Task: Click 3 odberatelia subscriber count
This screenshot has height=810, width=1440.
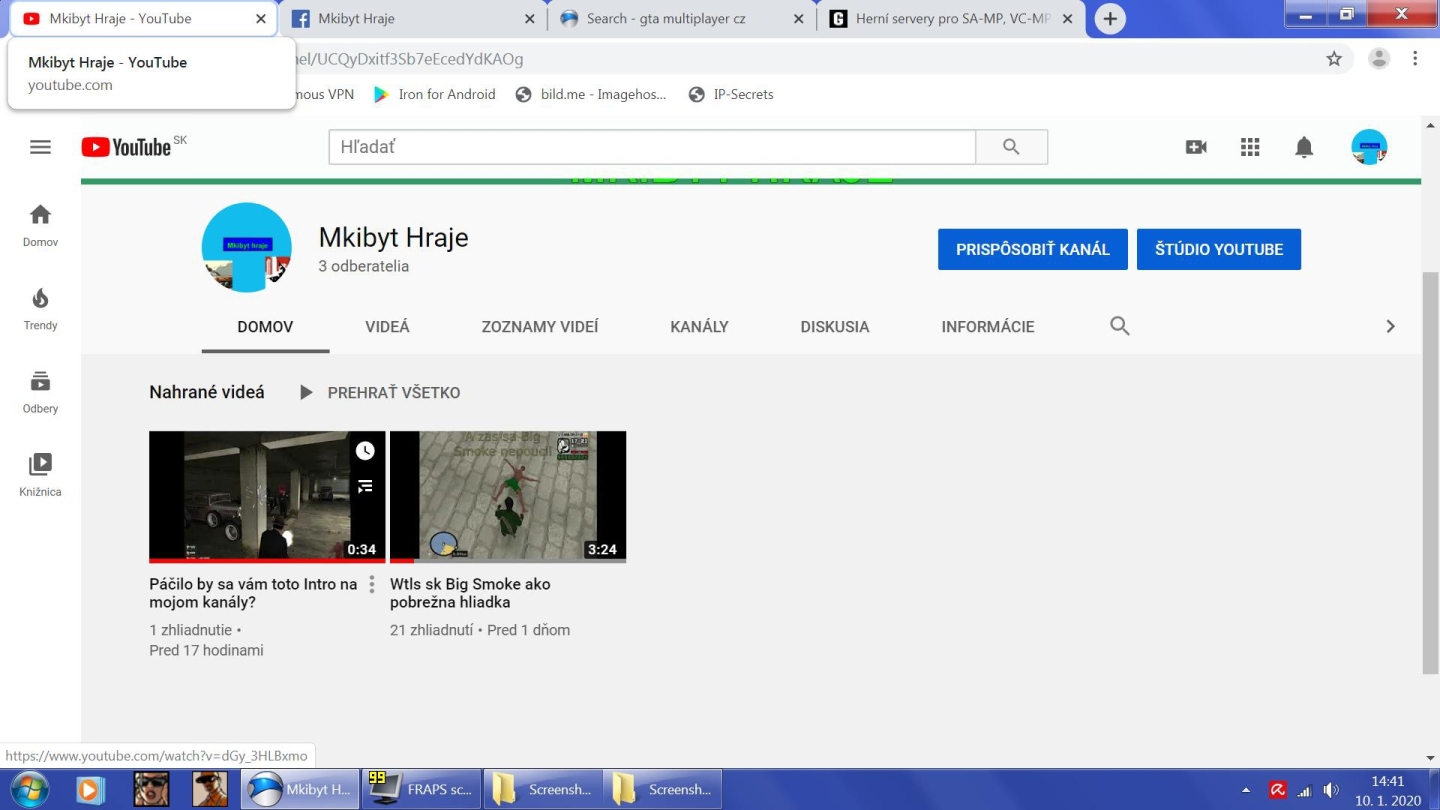Action: coord(364,267)
